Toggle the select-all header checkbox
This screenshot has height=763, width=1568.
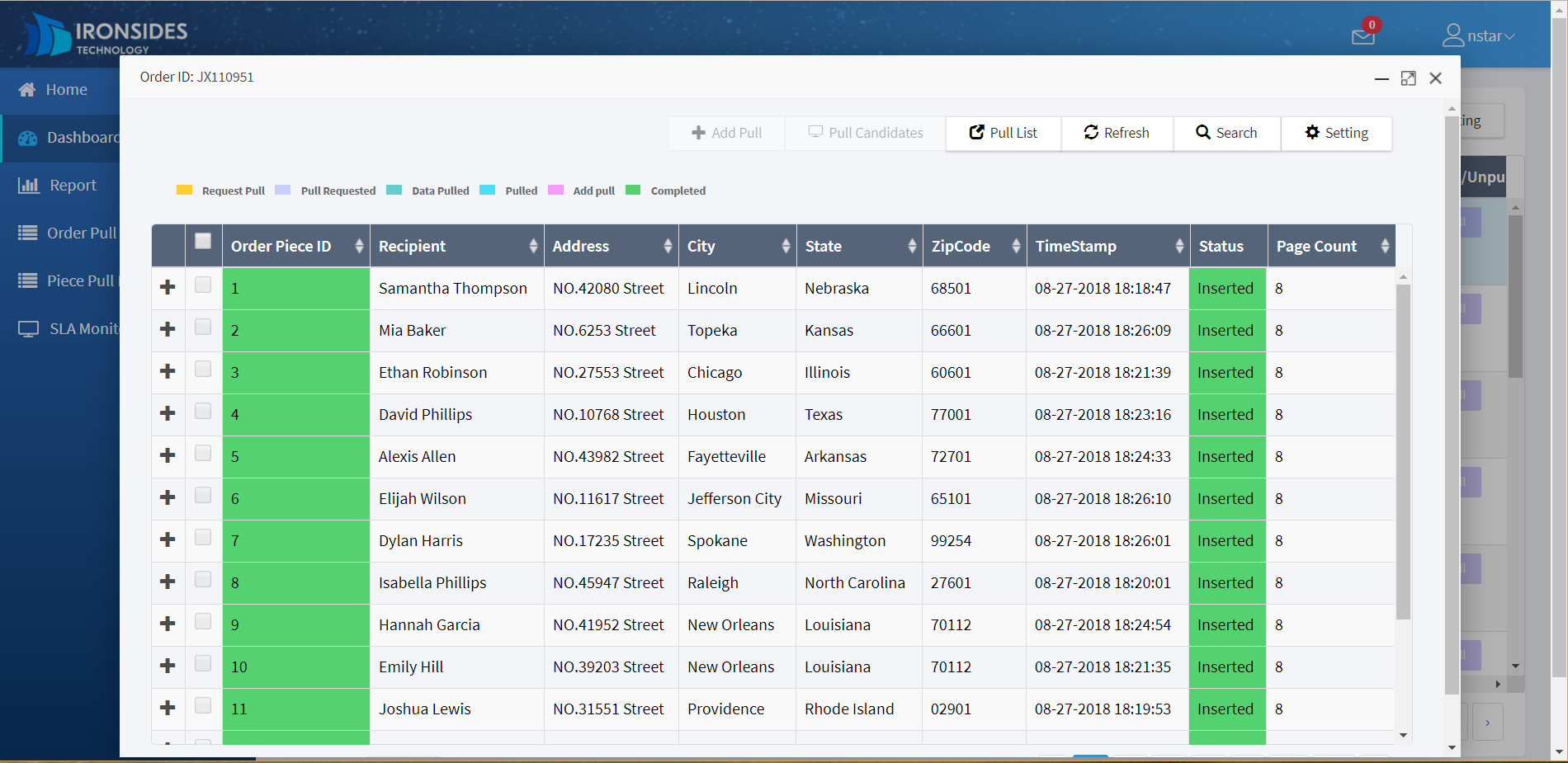203,242
